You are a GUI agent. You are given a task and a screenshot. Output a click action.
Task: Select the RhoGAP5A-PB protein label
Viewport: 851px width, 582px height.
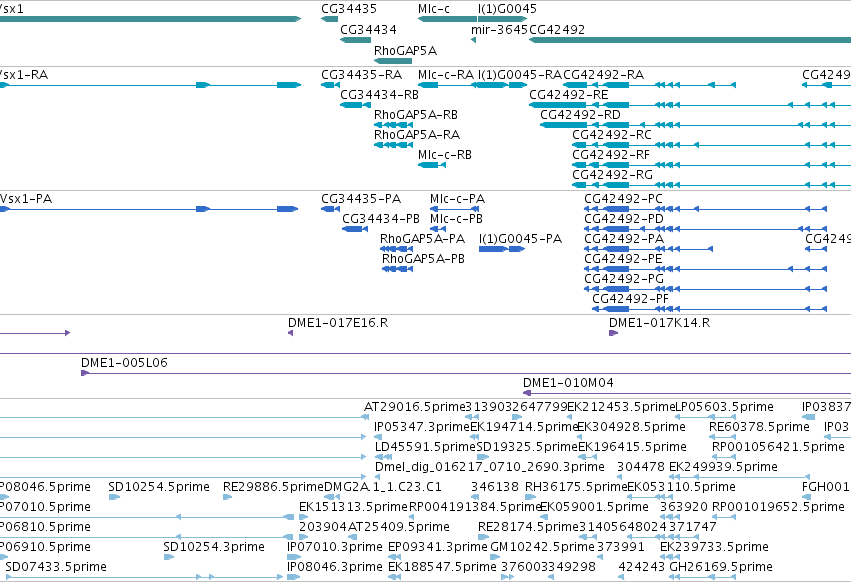pos(423,259)
